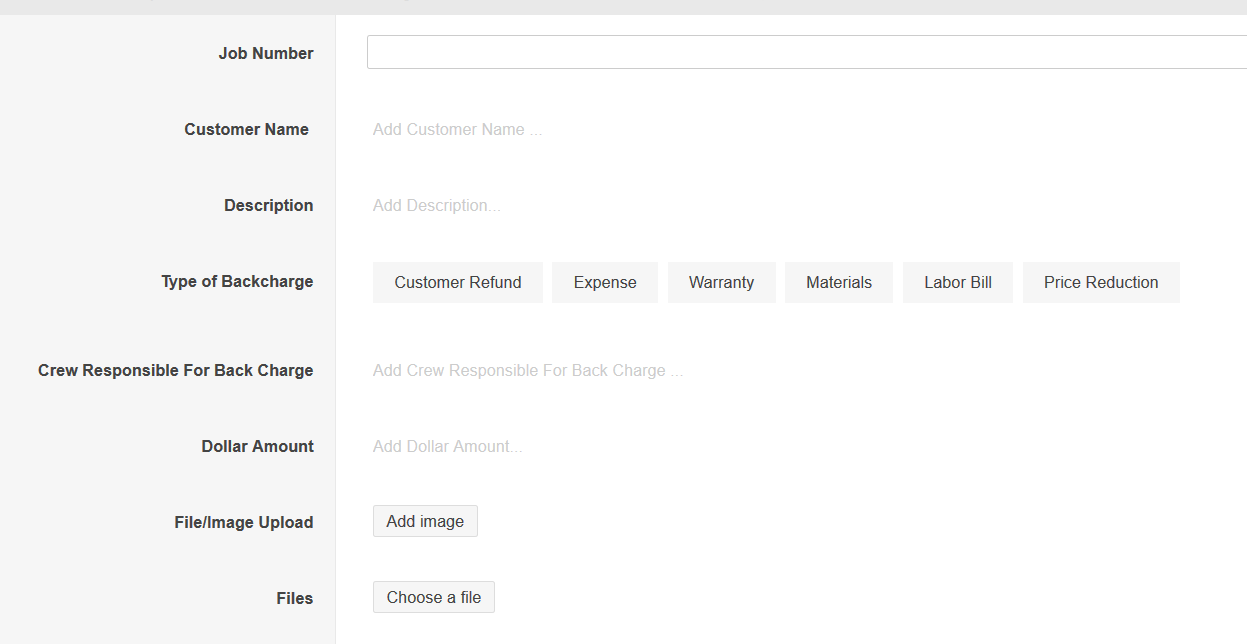
Task: Click the Dollar Amount label
Action: coord(257,447)
